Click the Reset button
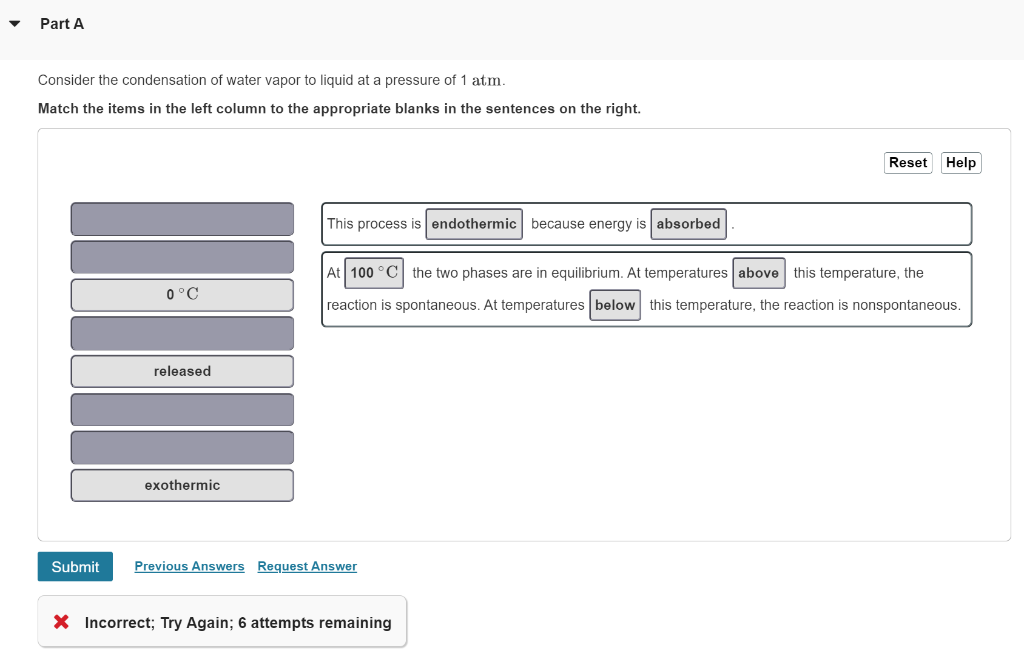The height and width of the screenshot is (662, 1024). pos(908,163)
